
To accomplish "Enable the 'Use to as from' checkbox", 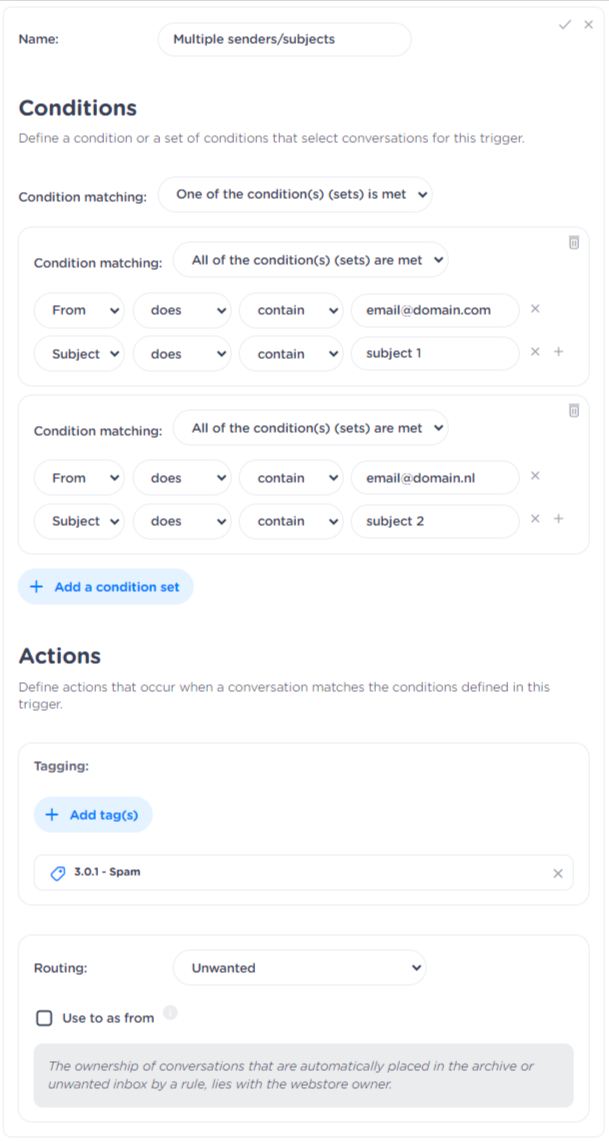I will (44, 1018).
